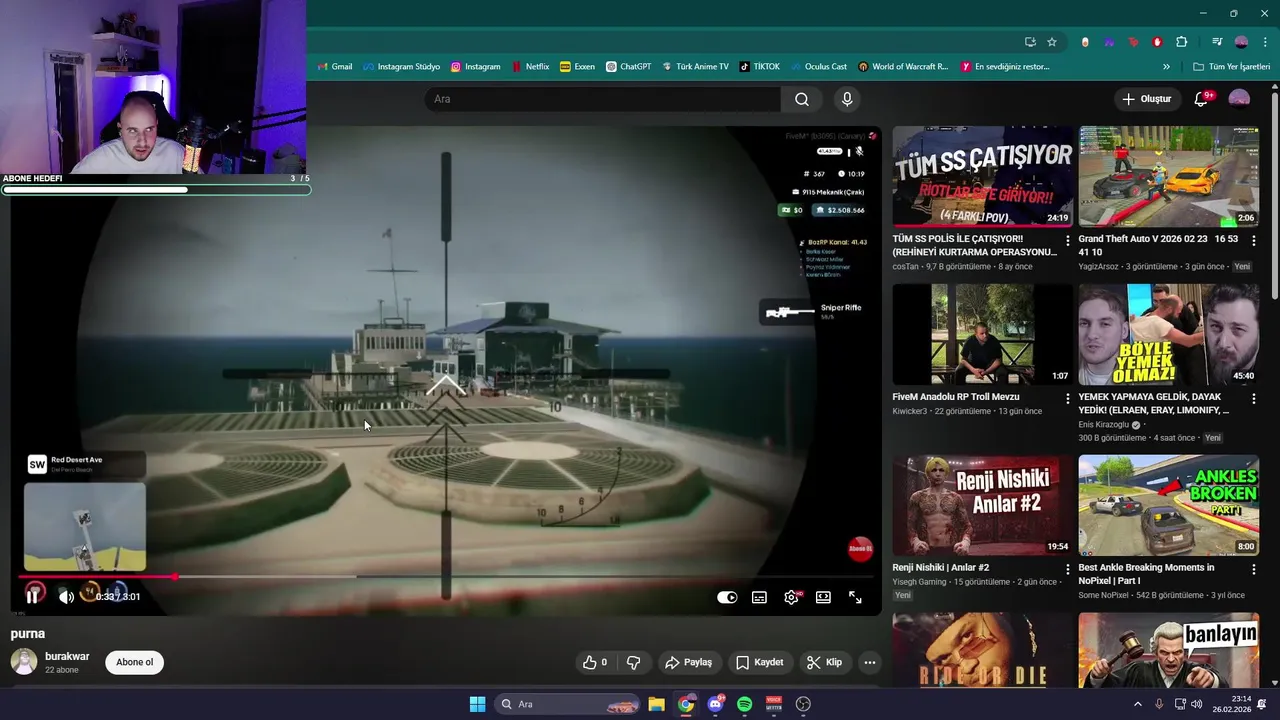Click the burakwar channel avatar
This screenshot has height=720, width=1280.
click(24, 662)
